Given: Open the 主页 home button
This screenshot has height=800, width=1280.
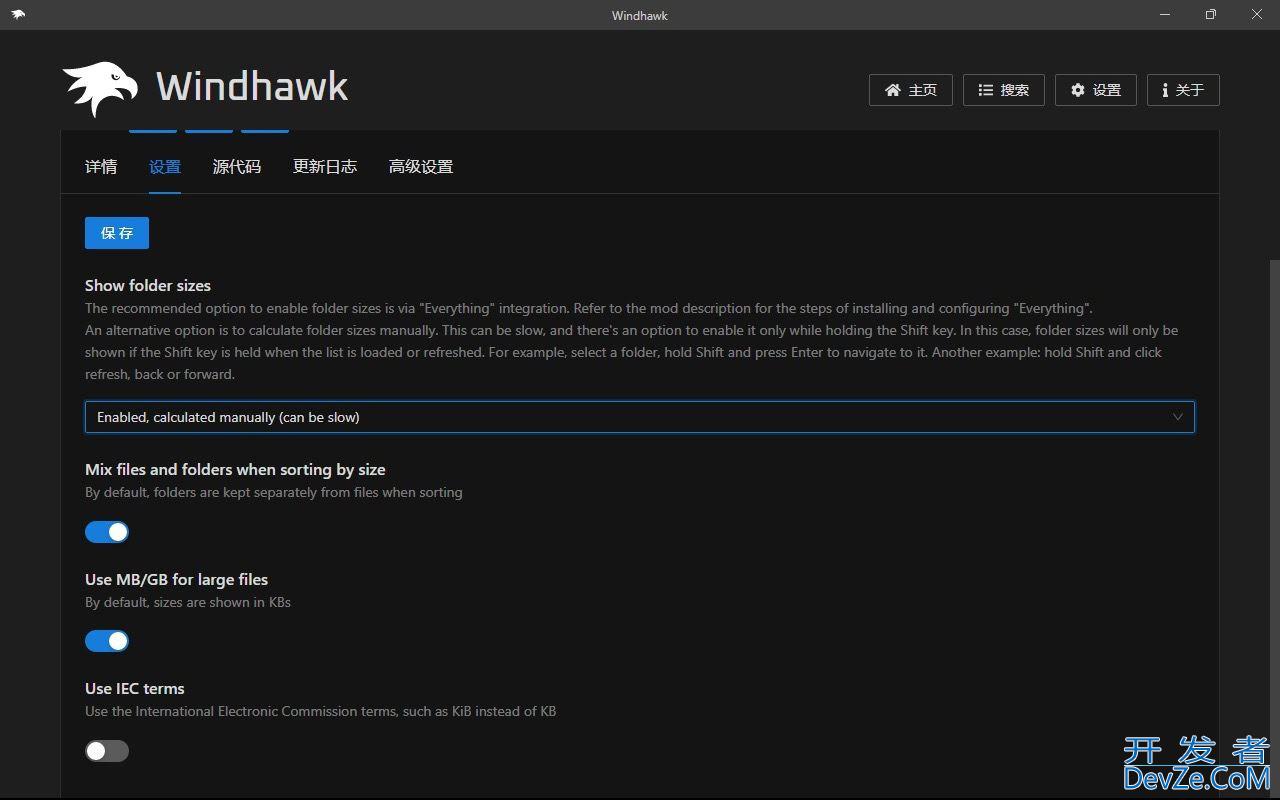Looking at the screenshot, I should pos(910,90).
